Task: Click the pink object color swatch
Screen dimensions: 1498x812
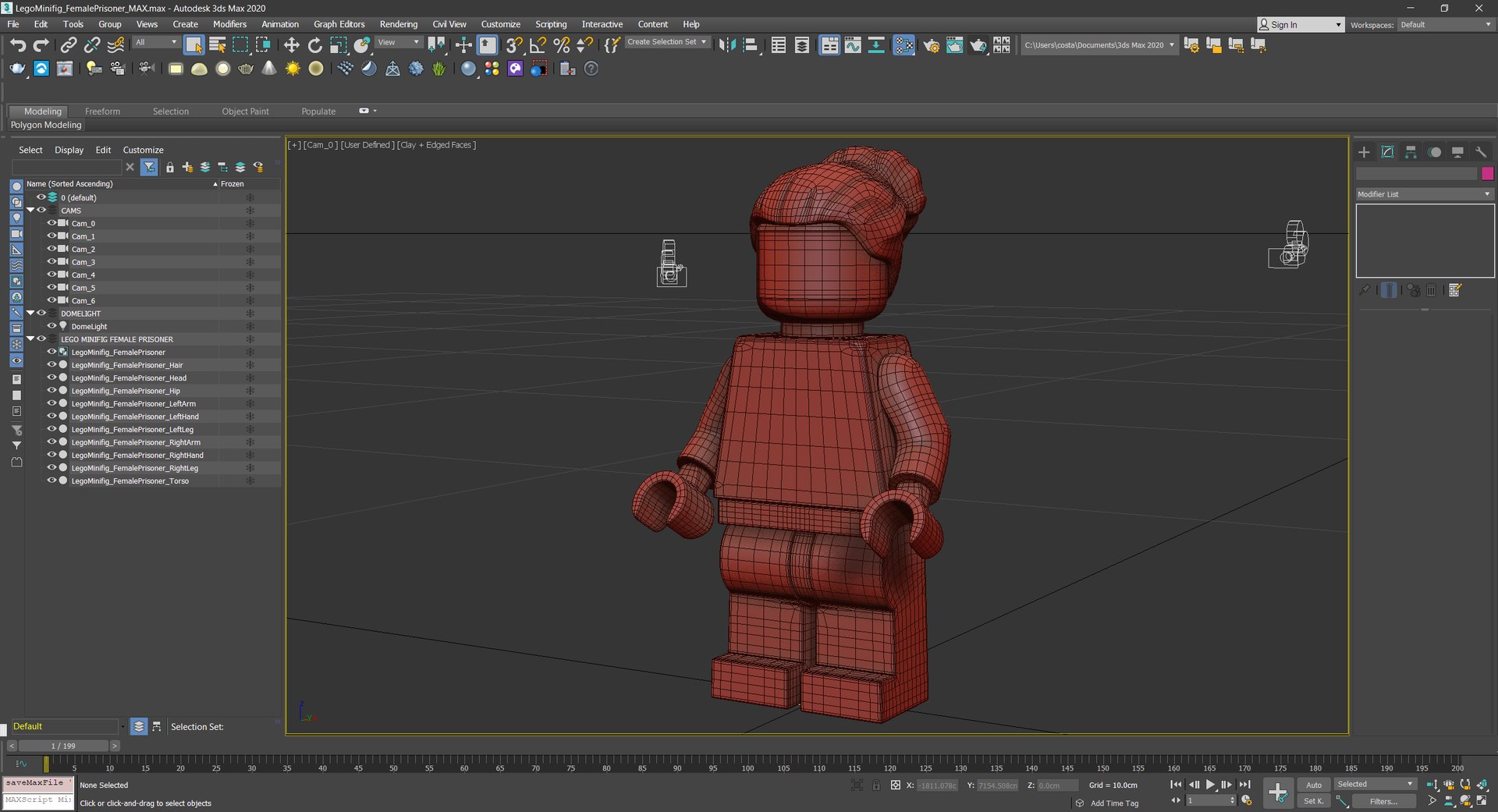Action: (x=1487, y=173)
